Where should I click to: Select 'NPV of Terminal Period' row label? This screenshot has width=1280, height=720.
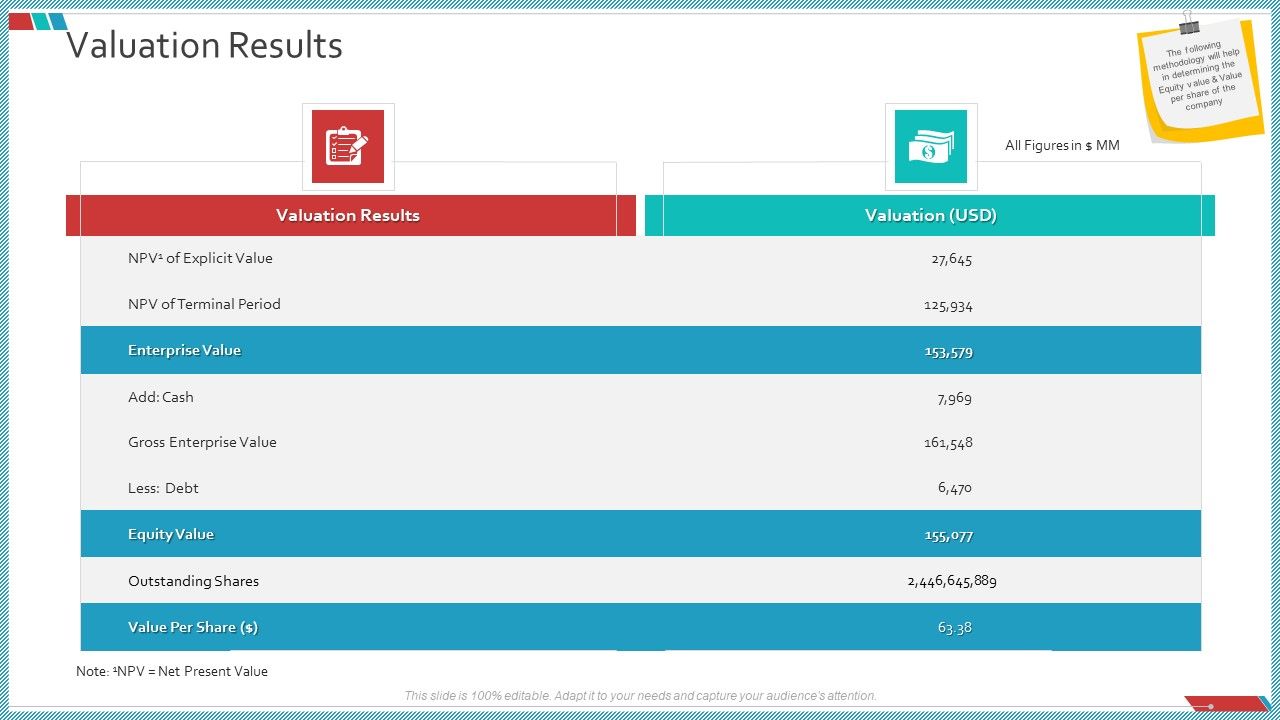pyautogui.click(x=204, y=304)
